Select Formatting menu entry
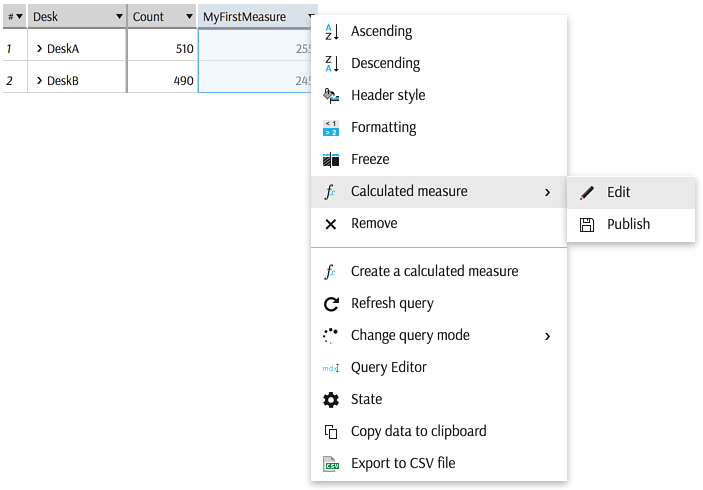 click(x=439, y=127)
